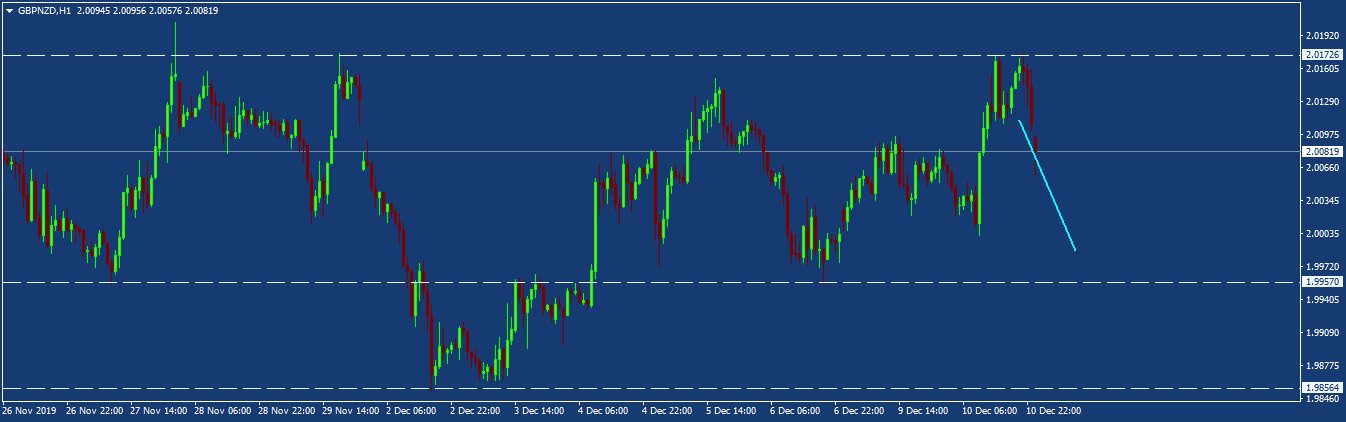Click the 2.00035 price scale value

(x=1322, y=234)
